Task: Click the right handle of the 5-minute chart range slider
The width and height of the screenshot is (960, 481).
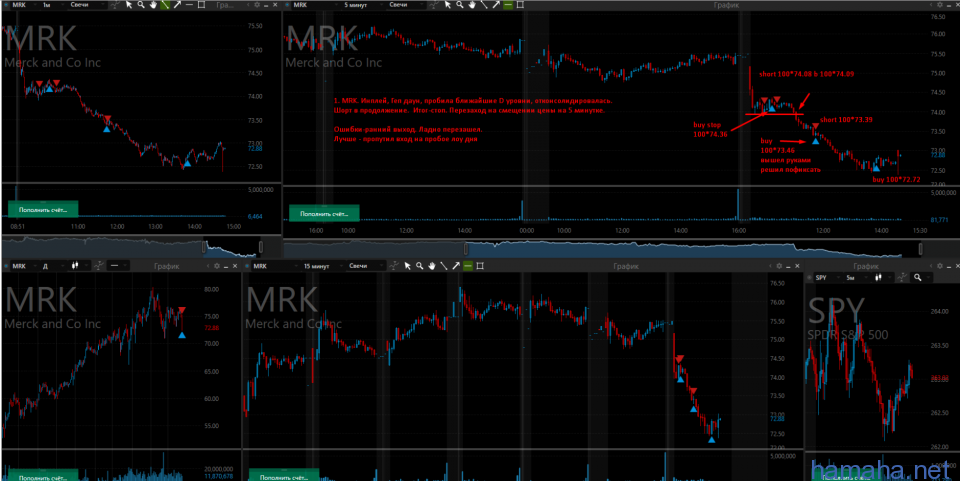Action: [x=921, y=249]
